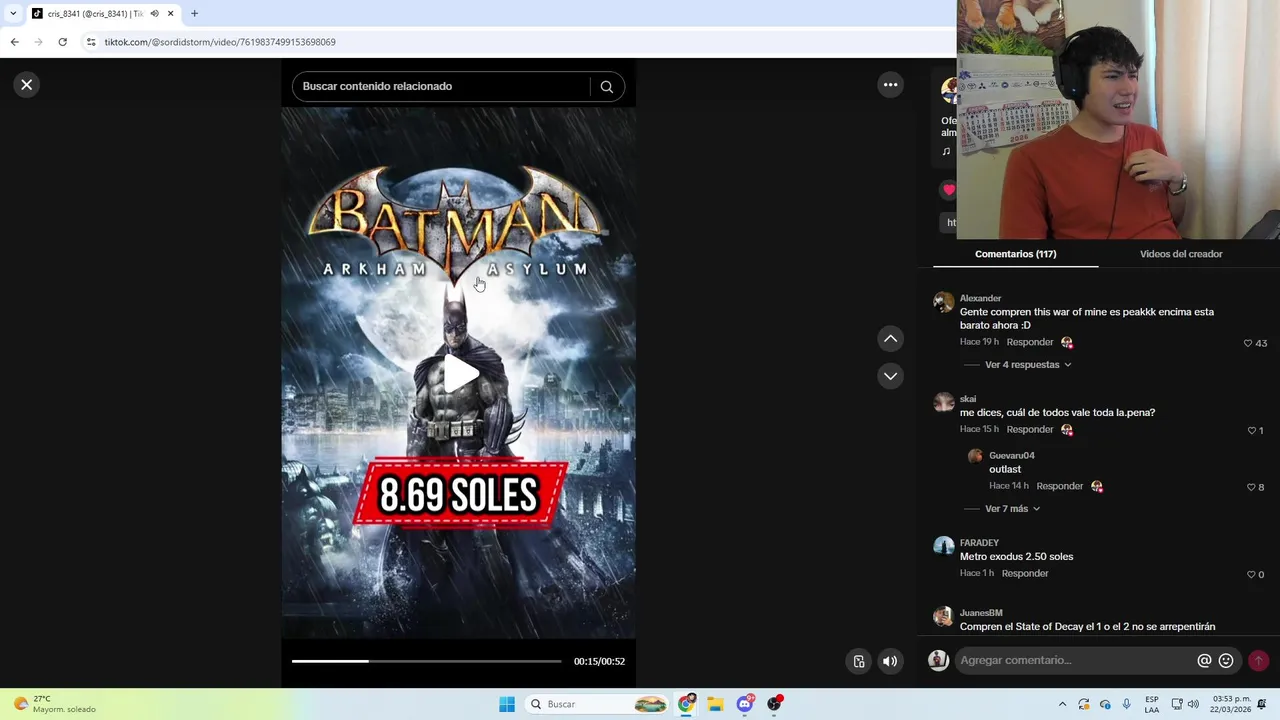
Task: Play the paused Batman Arkham Asylum video
Action: click(x=459, y=373)
